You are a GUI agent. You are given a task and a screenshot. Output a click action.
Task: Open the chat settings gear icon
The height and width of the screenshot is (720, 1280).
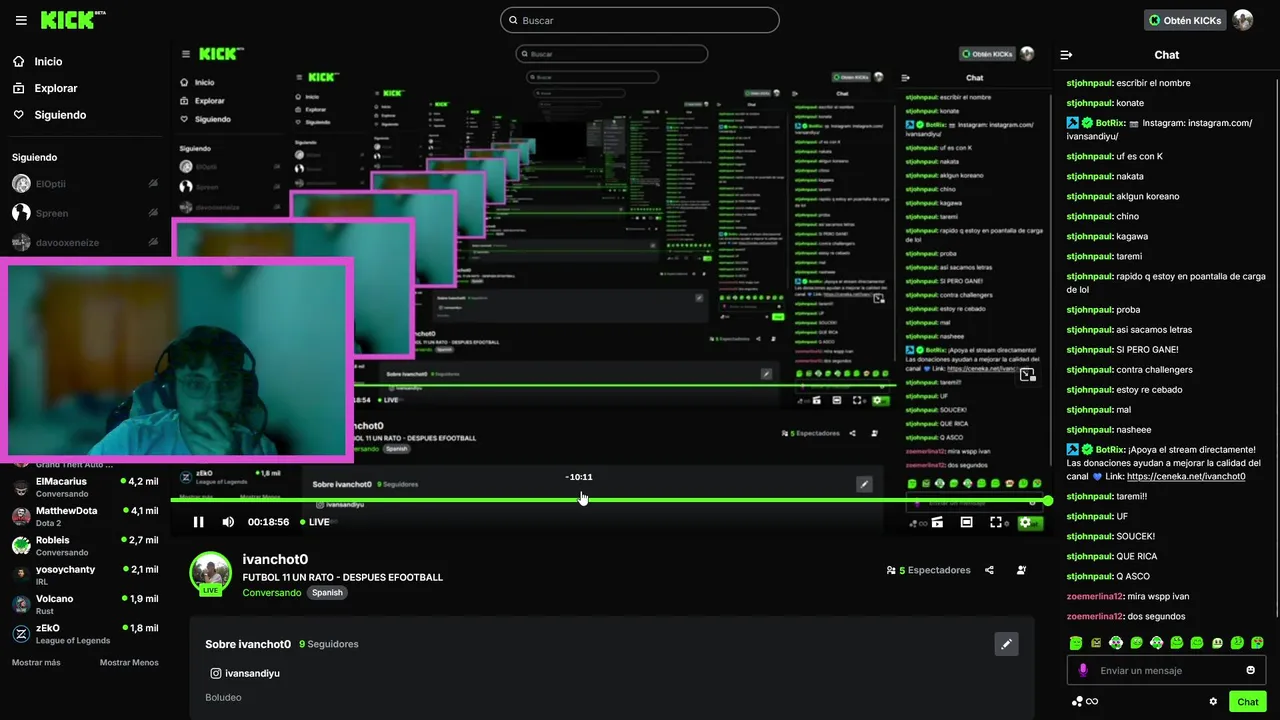1213,701
